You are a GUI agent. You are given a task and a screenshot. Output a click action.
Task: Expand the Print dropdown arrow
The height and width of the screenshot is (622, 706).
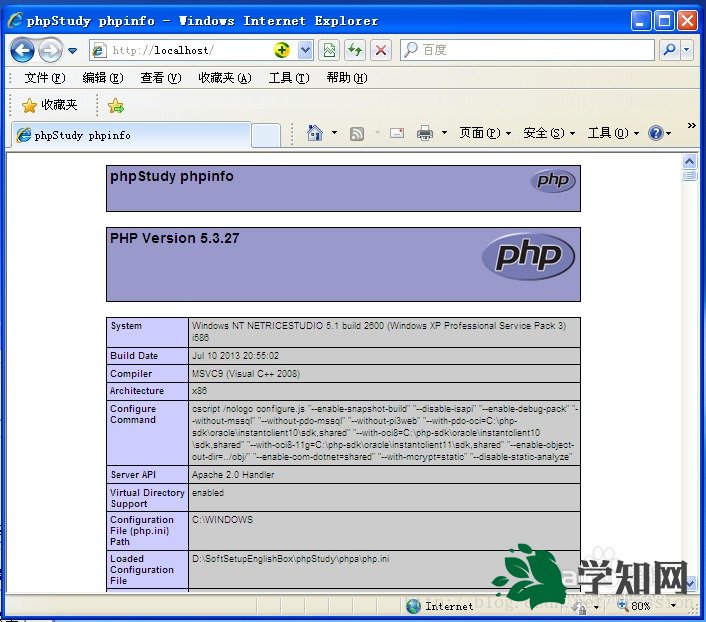tap(444, 133)
